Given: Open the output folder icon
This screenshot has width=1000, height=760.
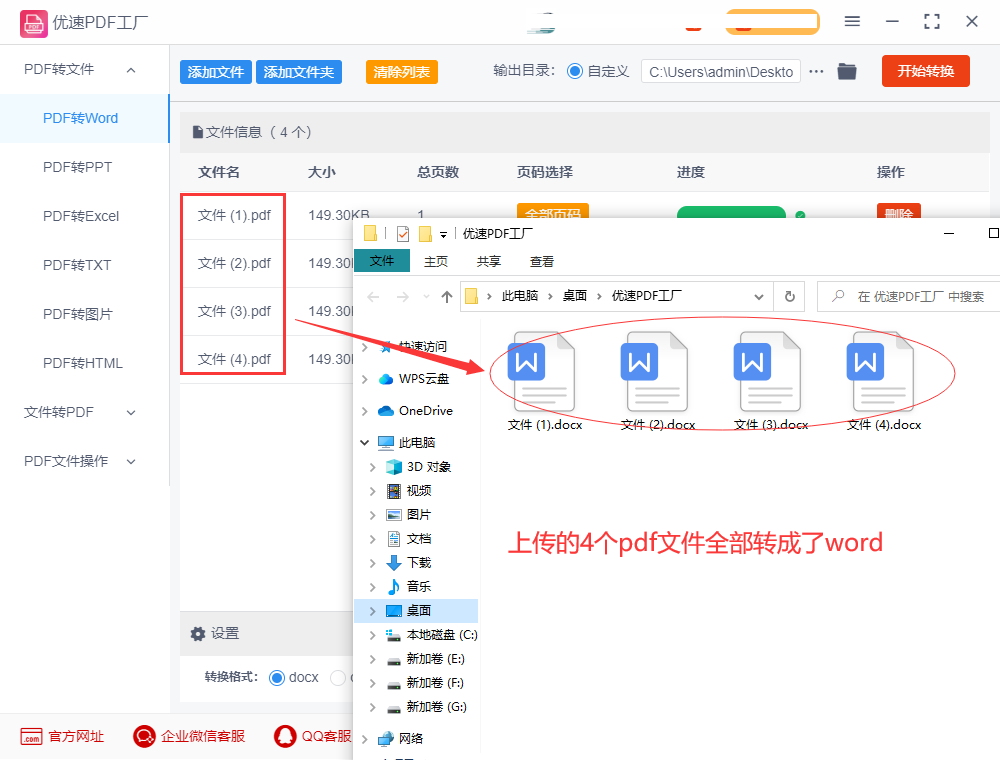Looking at the screenshot, I should click(847, 71).
